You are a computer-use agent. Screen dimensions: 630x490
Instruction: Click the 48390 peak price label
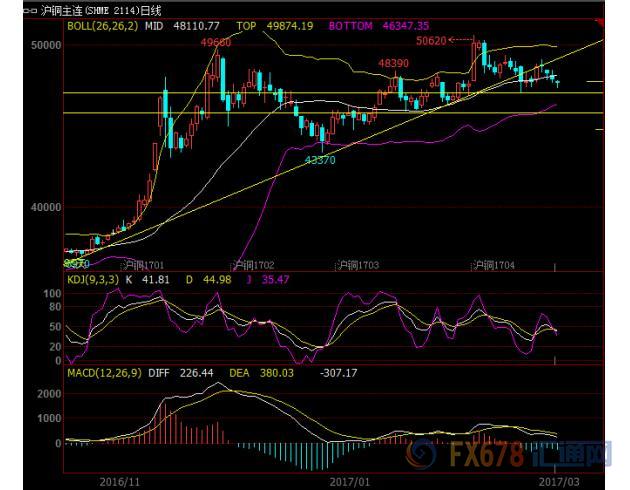coord(393,63)
